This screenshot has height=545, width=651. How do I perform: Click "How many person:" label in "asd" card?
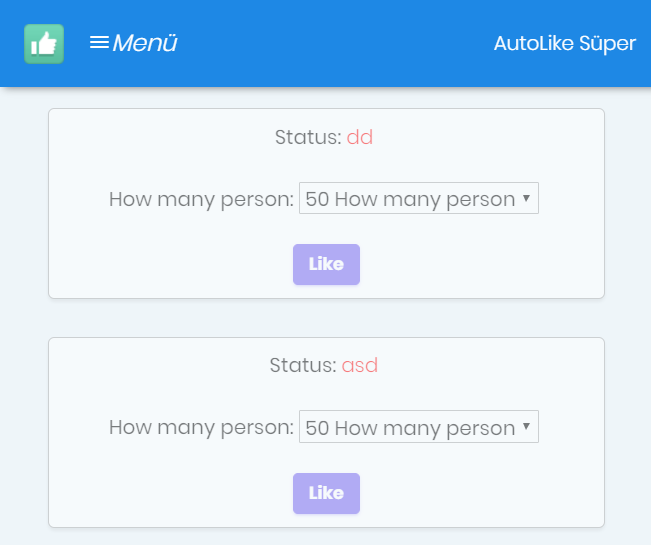[201, 428]
